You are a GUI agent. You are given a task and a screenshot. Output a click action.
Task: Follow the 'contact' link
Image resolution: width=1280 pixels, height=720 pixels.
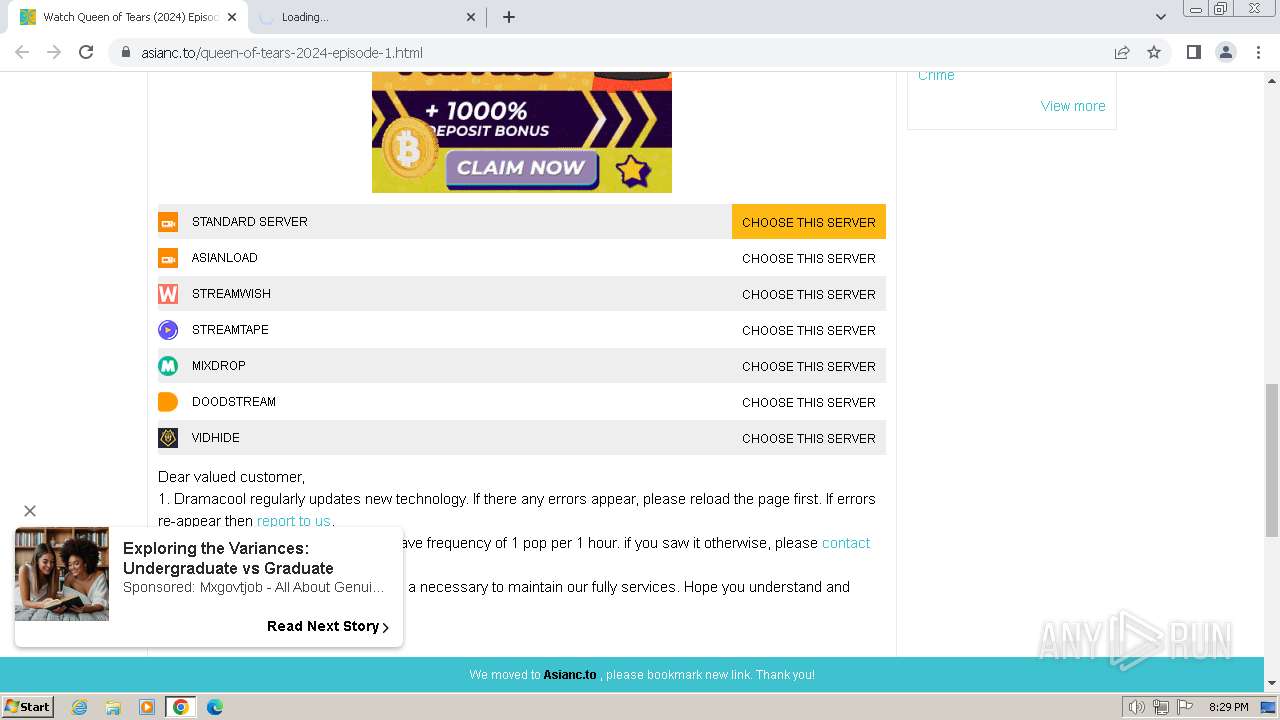846,543
